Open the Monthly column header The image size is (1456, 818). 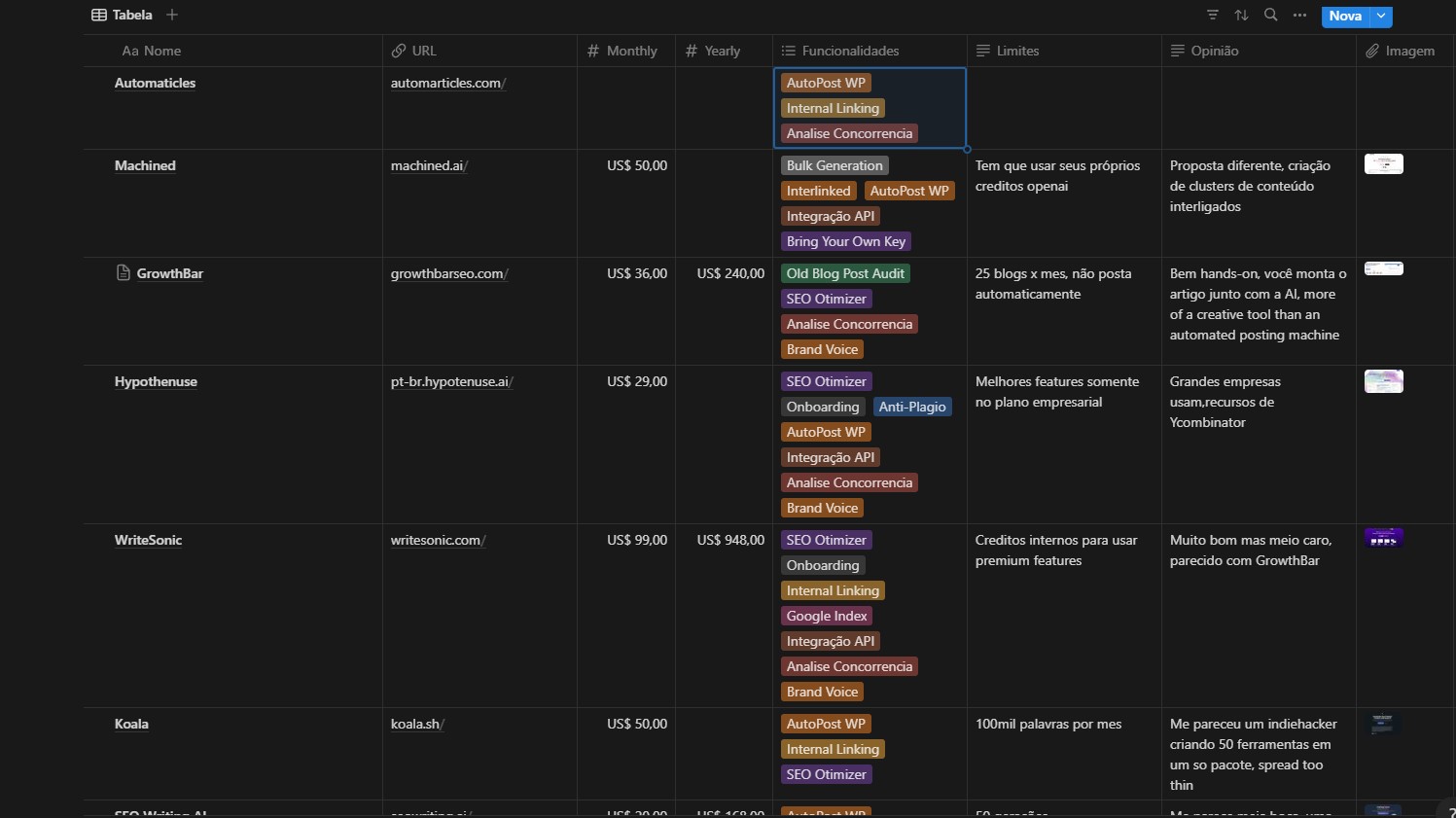(x=622, y=51)
